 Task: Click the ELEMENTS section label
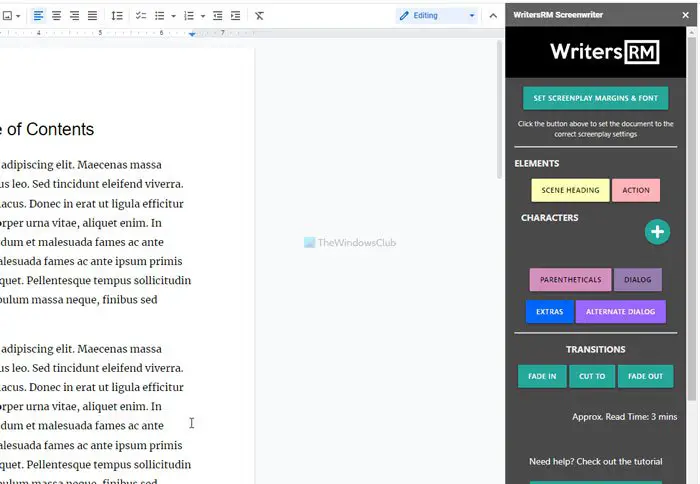coord(537,163)
